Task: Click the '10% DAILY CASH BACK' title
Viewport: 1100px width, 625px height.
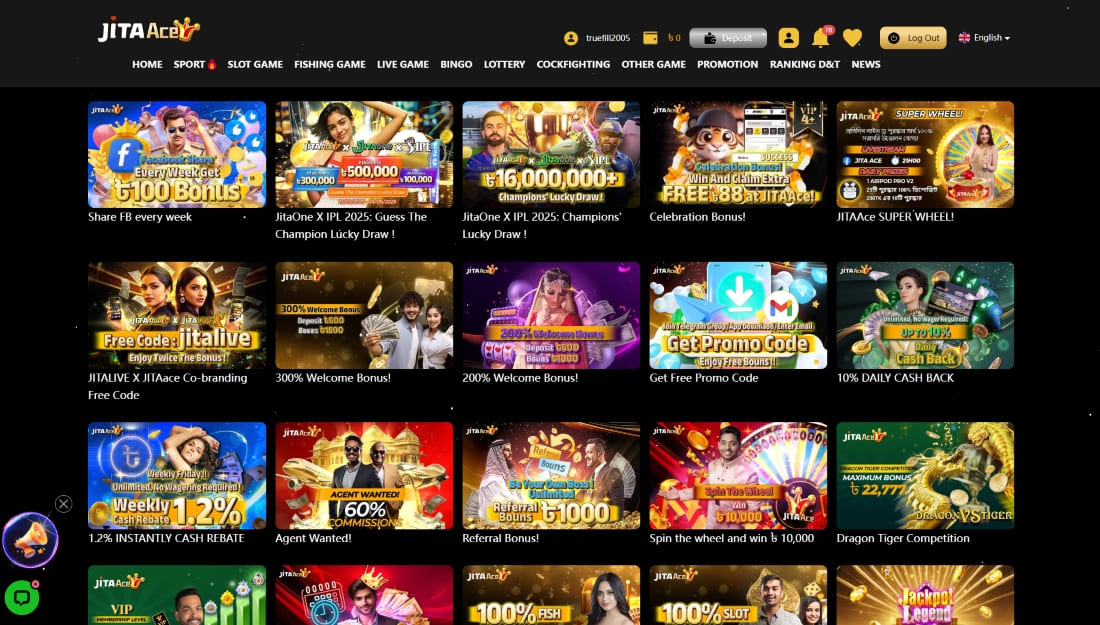Action: [895, 377]
